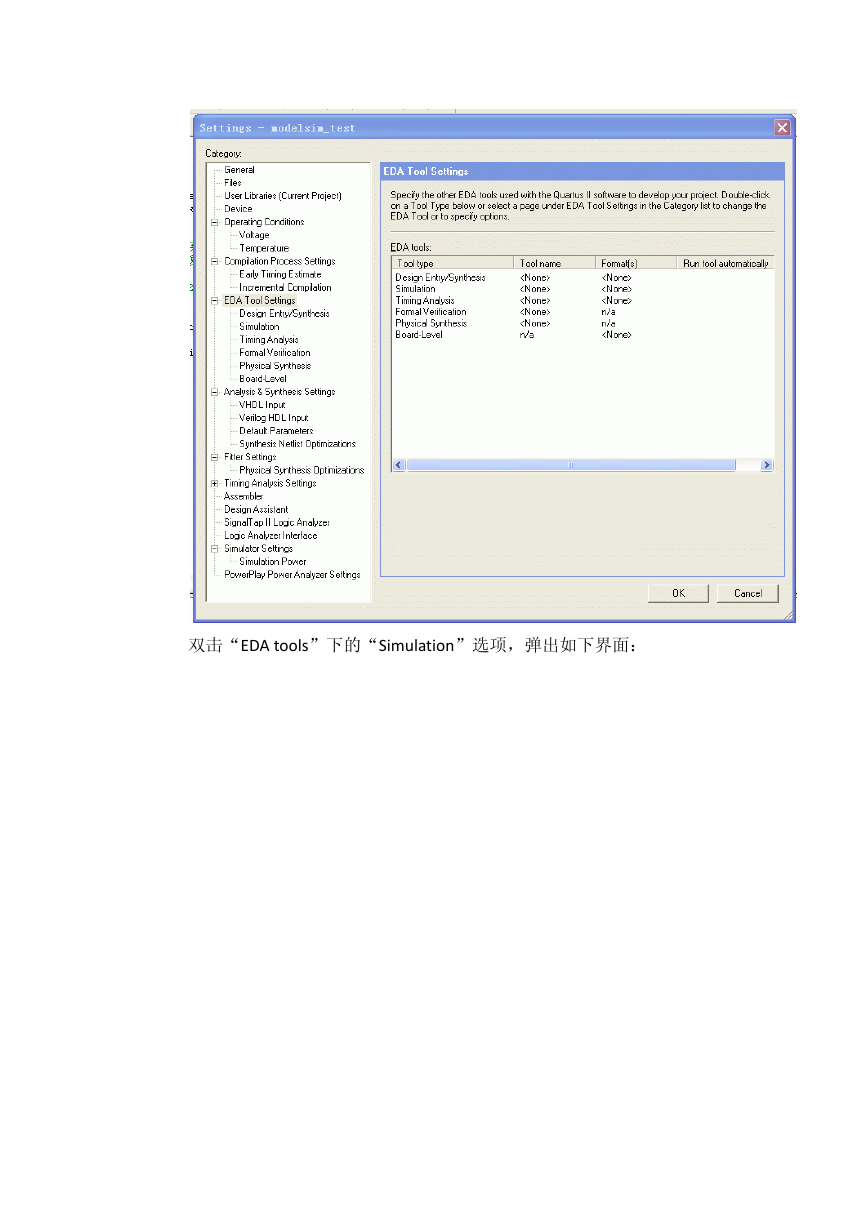868x1228 pixels.
Task: Open the Design Assistant page
Action: click(x=256, y=509)
